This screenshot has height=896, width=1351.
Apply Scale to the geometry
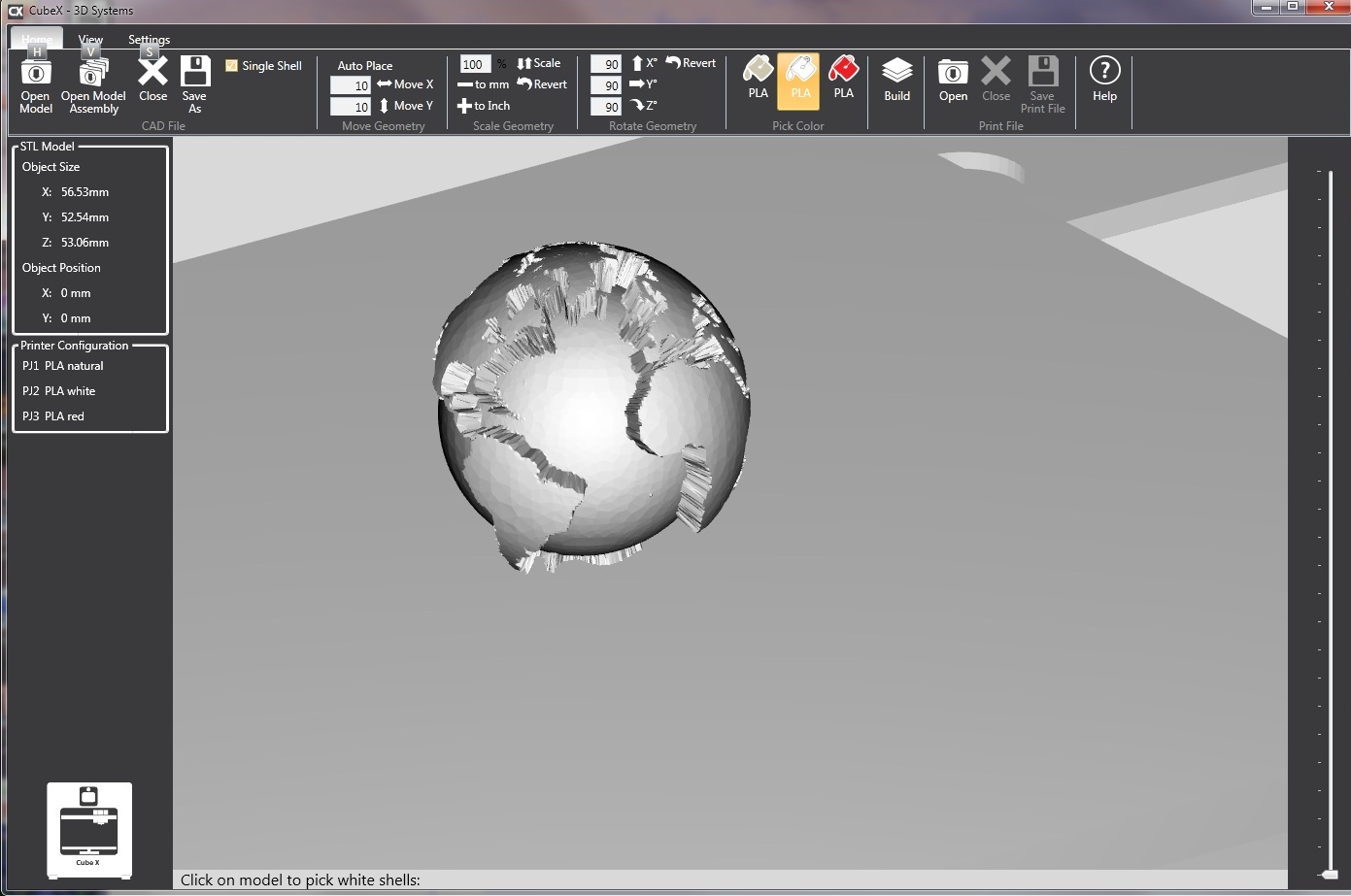(x=539, y=63)
